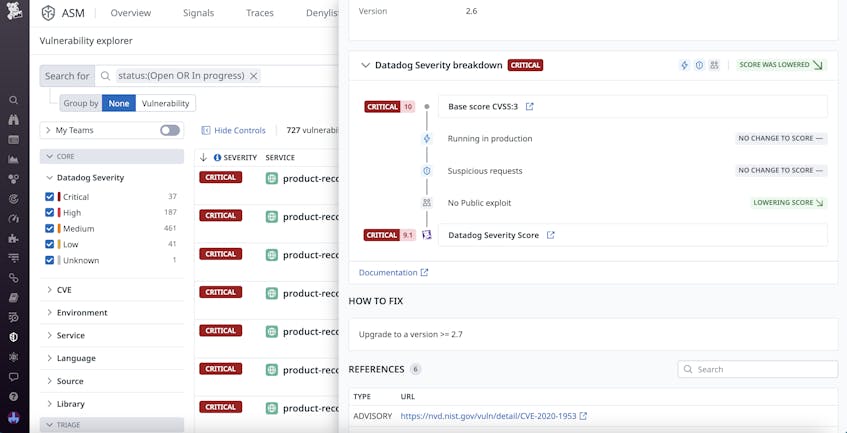Screen dimensions: 847x433
Task: Expand the Service facet
Action: [x=49, y=335]
